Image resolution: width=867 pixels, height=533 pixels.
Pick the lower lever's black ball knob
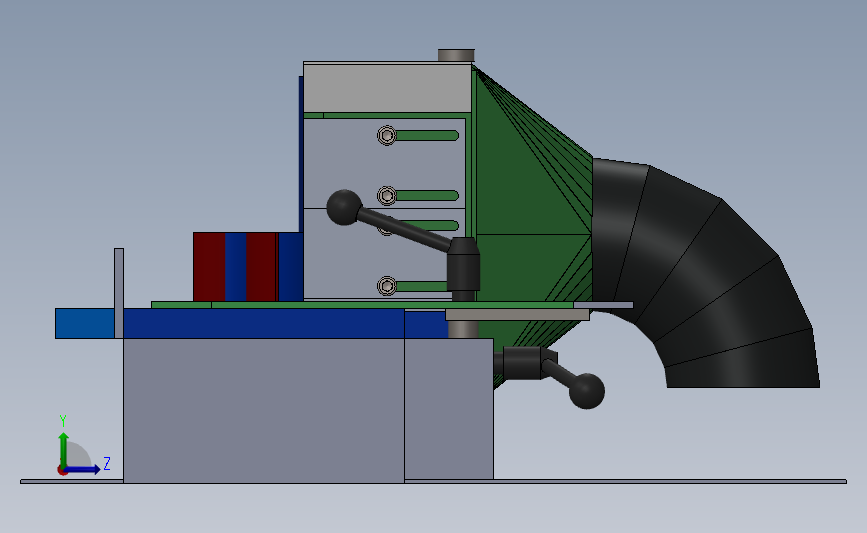coord(587,391)
